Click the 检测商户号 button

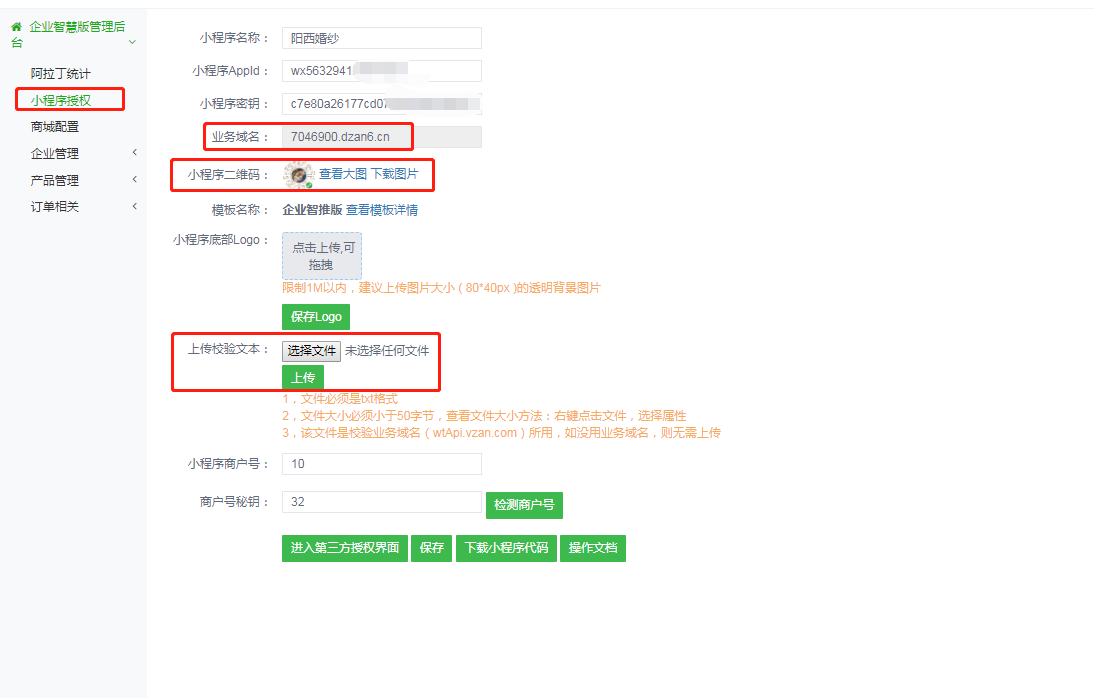(524, 505)
